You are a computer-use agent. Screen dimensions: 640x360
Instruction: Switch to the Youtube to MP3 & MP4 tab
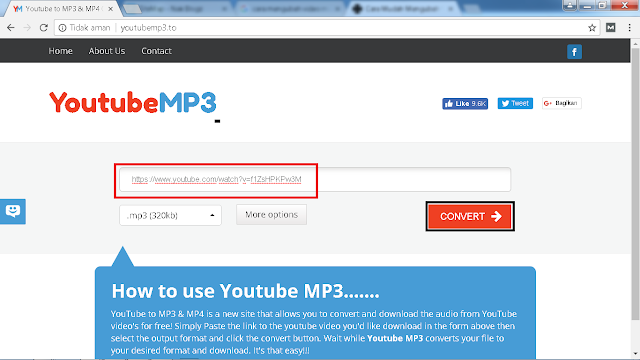[61, 9]
